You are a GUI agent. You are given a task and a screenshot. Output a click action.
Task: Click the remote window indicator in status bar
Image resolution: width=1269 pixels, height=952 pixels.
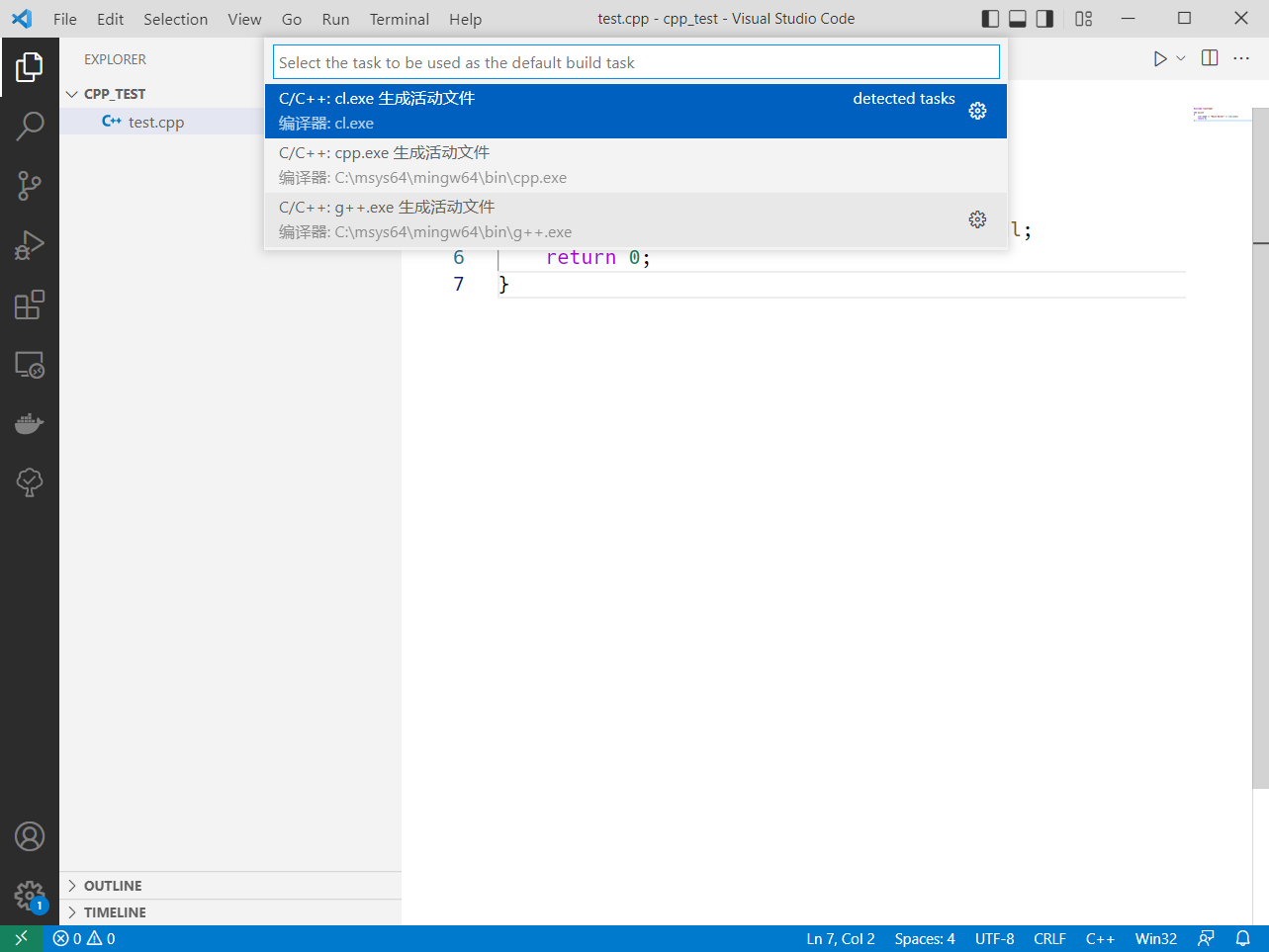pyautogui.click(x=22, y=939)
